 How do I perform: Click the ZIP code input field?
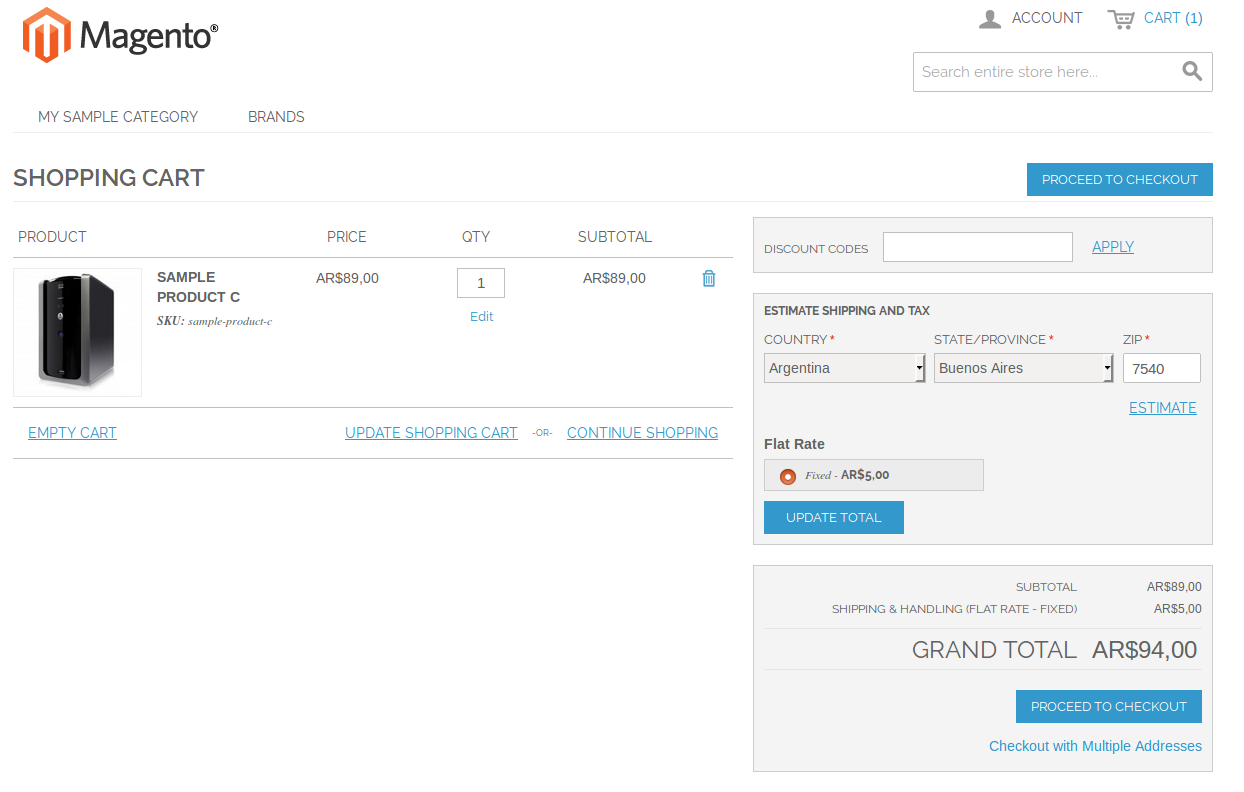[1161, 367]
